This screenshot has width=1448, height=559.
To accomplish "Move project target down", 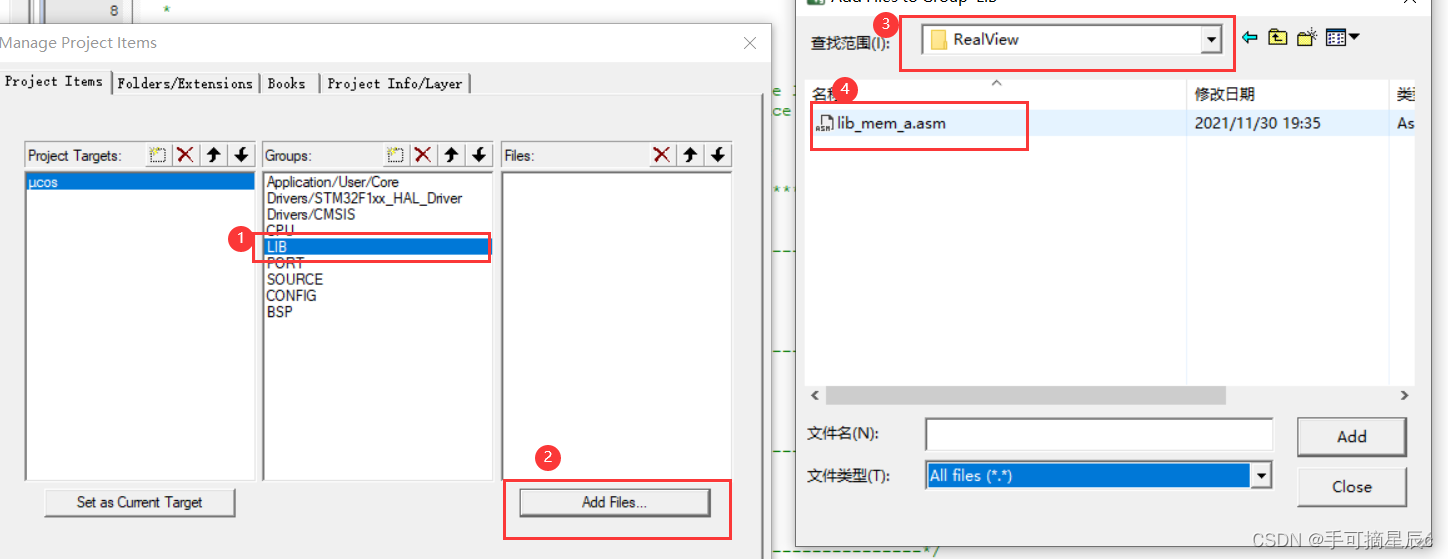I will [241, 155].
